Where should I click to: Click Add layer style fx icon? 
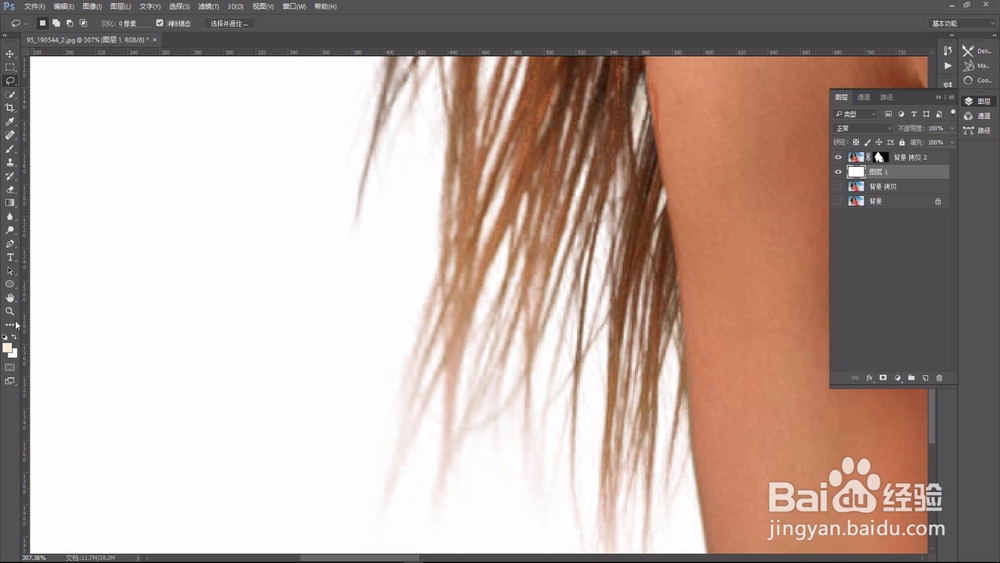point(869,377)
